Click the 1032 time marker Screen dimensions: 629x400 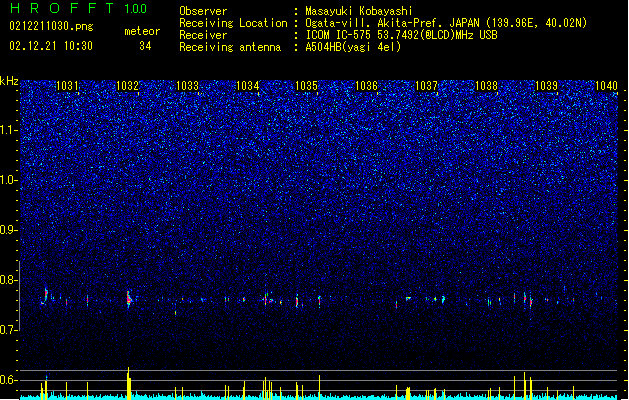click(x=127, y=86)
